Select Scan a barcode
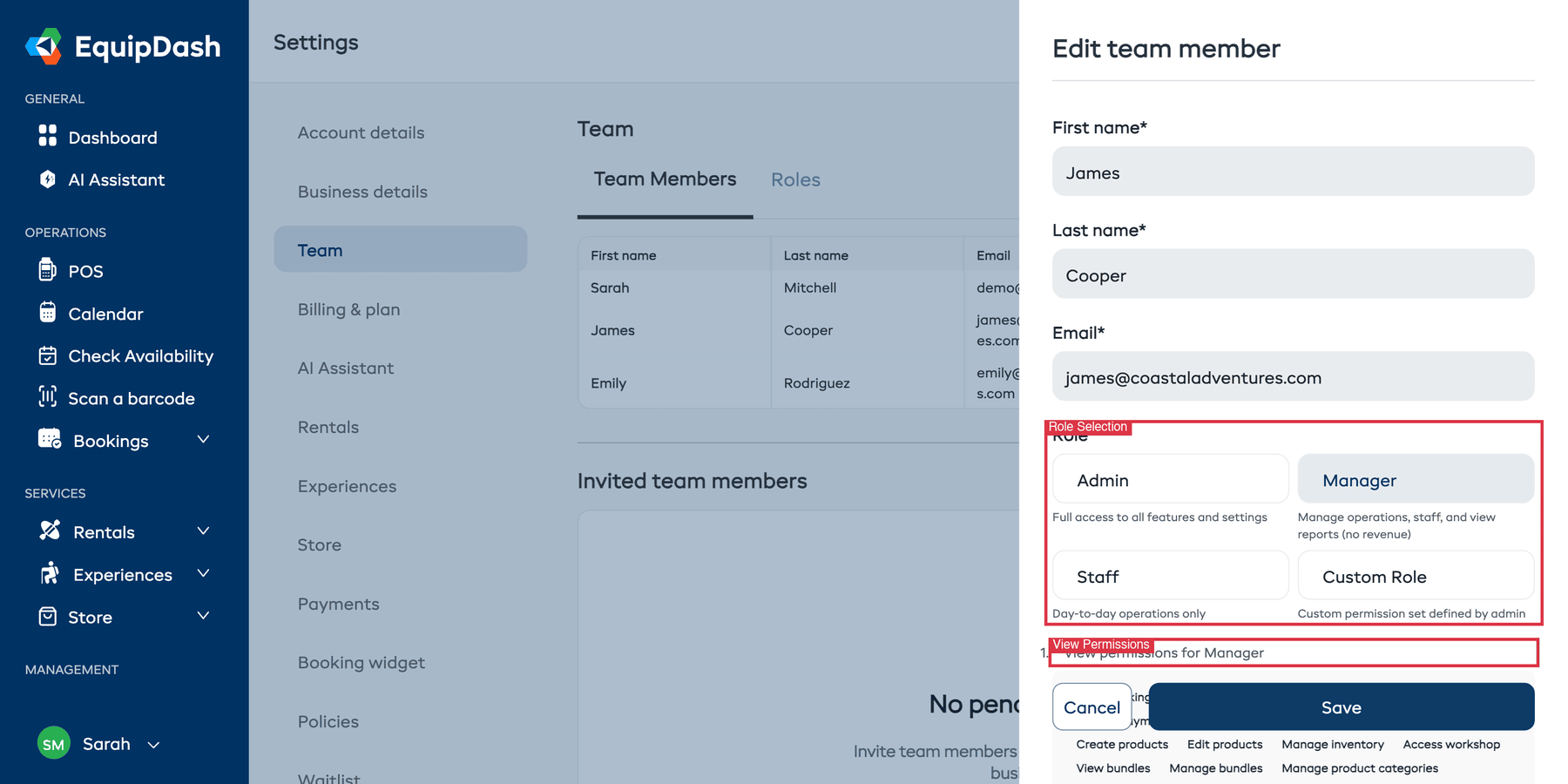The image size is (1568, 784). pyautogui.click(x=131, y=398)
